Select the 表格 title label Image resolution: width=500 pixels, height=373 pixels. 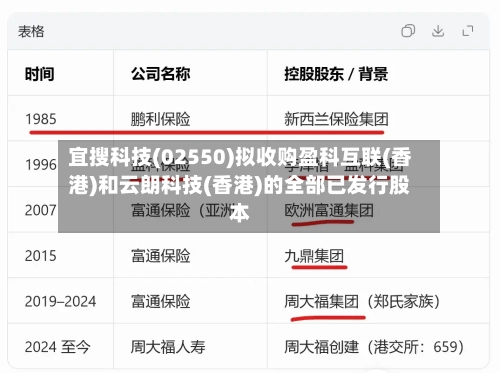click(31, 31)
